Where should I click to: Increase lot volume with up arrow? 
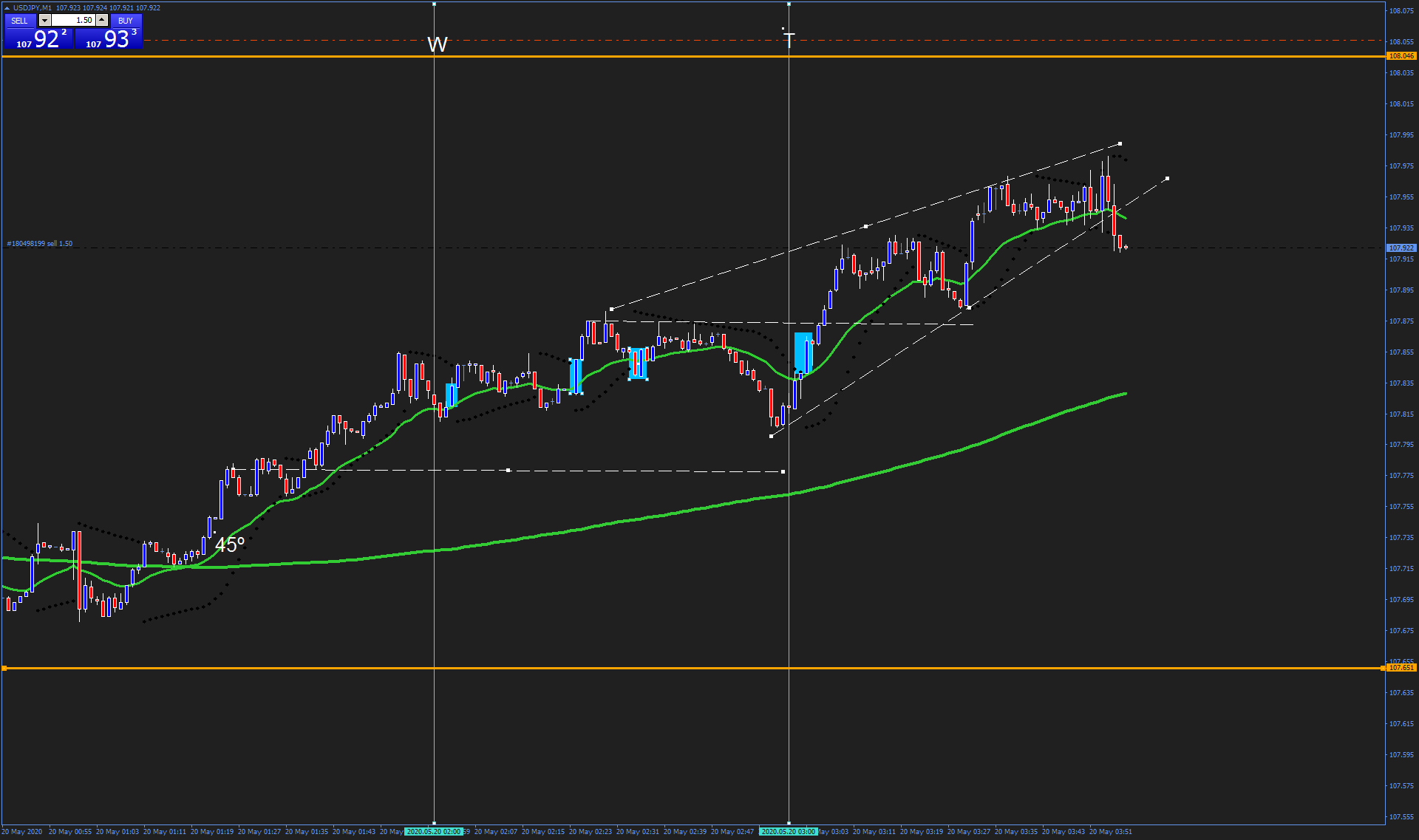pyautogui.click(x=102, y=21)
